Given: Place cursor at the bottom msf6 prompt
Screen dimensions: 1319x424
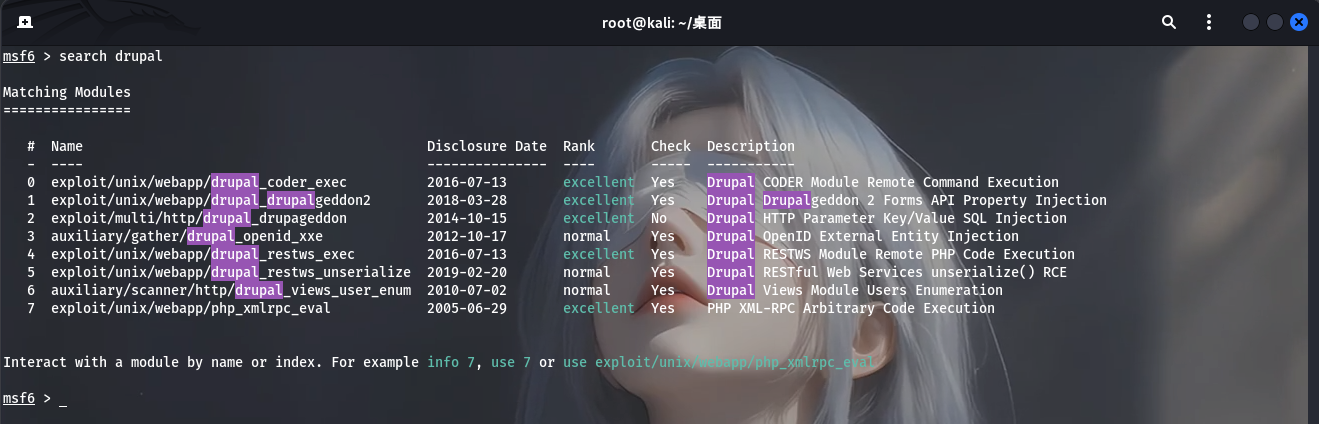Looking at the screenshot, I should click(x=63, y=399).
